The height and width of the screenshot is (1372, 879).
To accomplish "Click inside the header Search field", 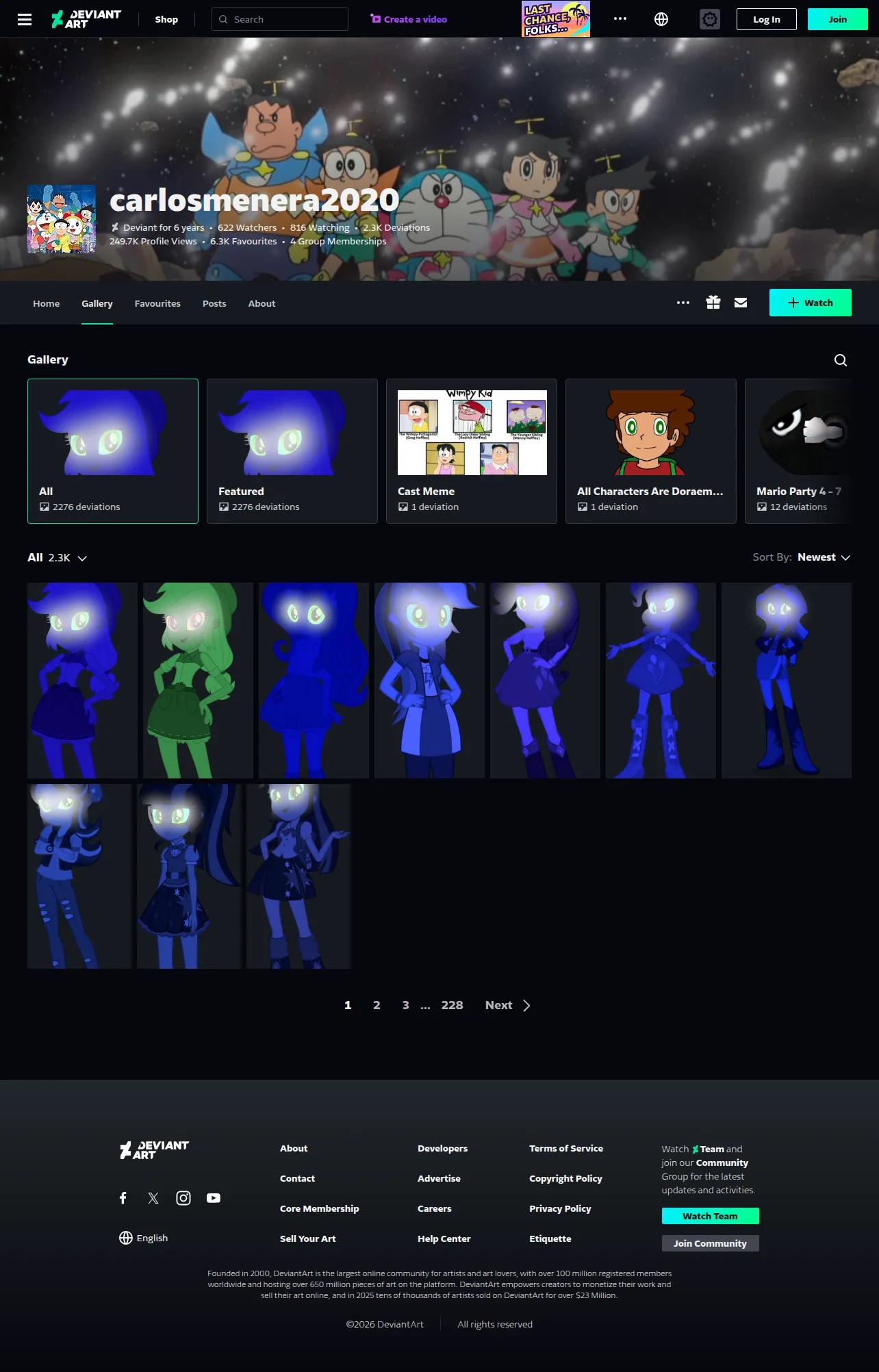I will [x=280, y=19].
